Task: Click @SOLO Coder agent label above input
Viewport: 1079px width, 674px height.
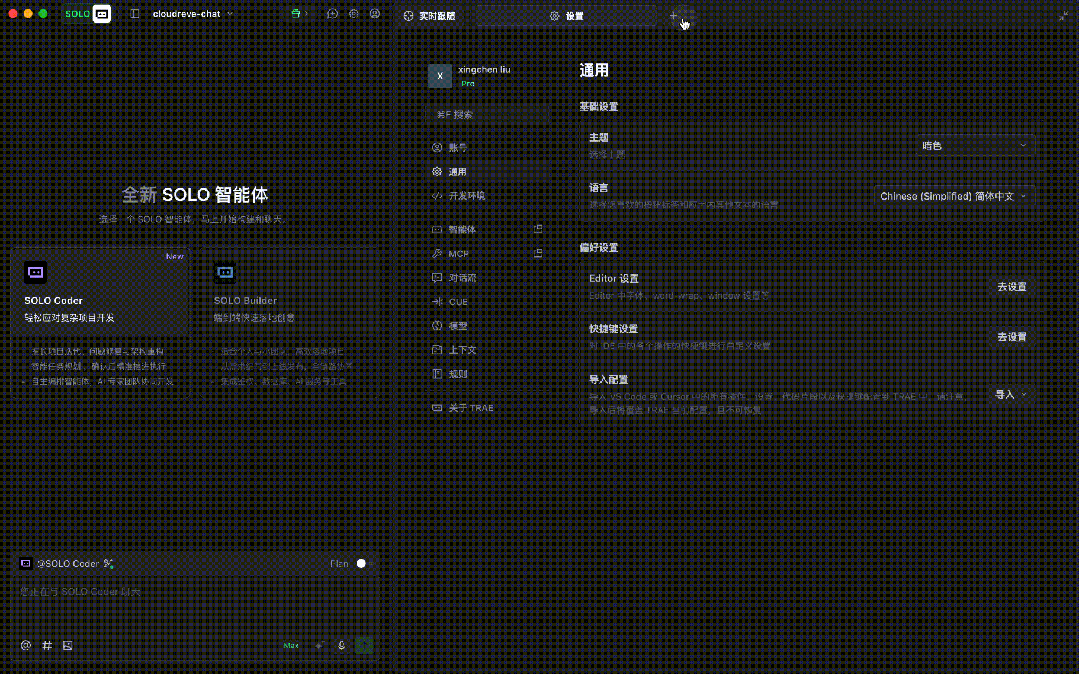Action: 68,563
